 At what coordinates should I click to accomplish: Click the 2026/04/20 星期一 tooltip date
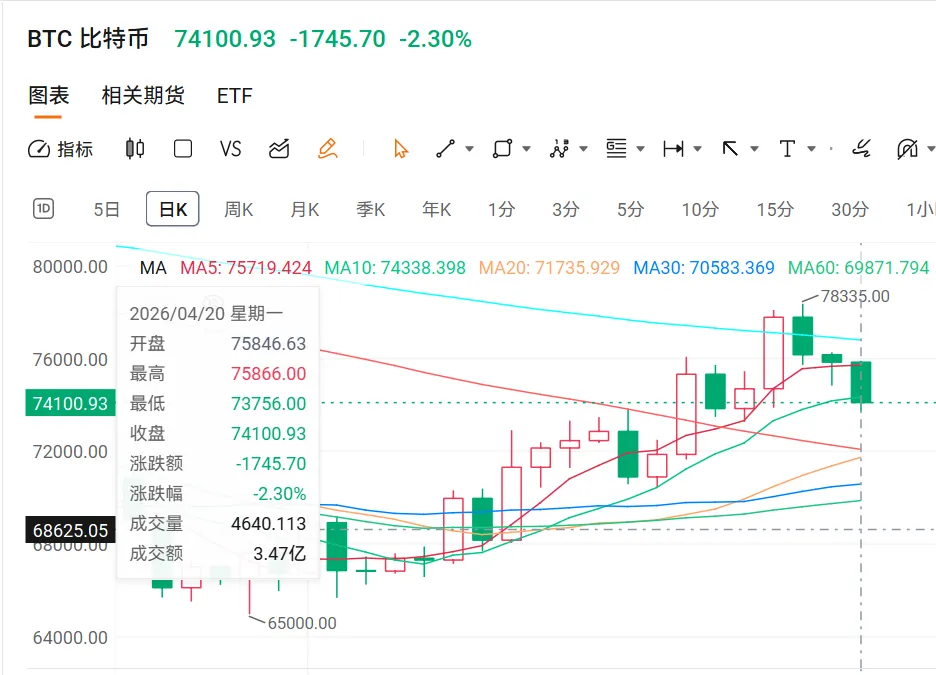tap(206, 313)
